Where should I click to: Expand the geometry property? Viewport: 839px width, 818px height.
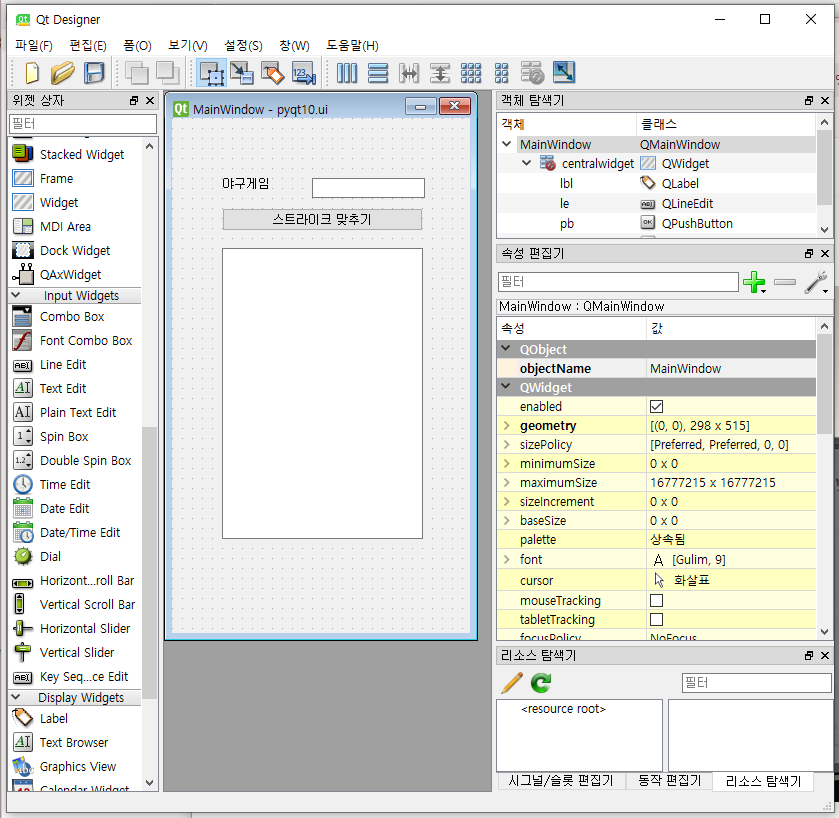507,426
